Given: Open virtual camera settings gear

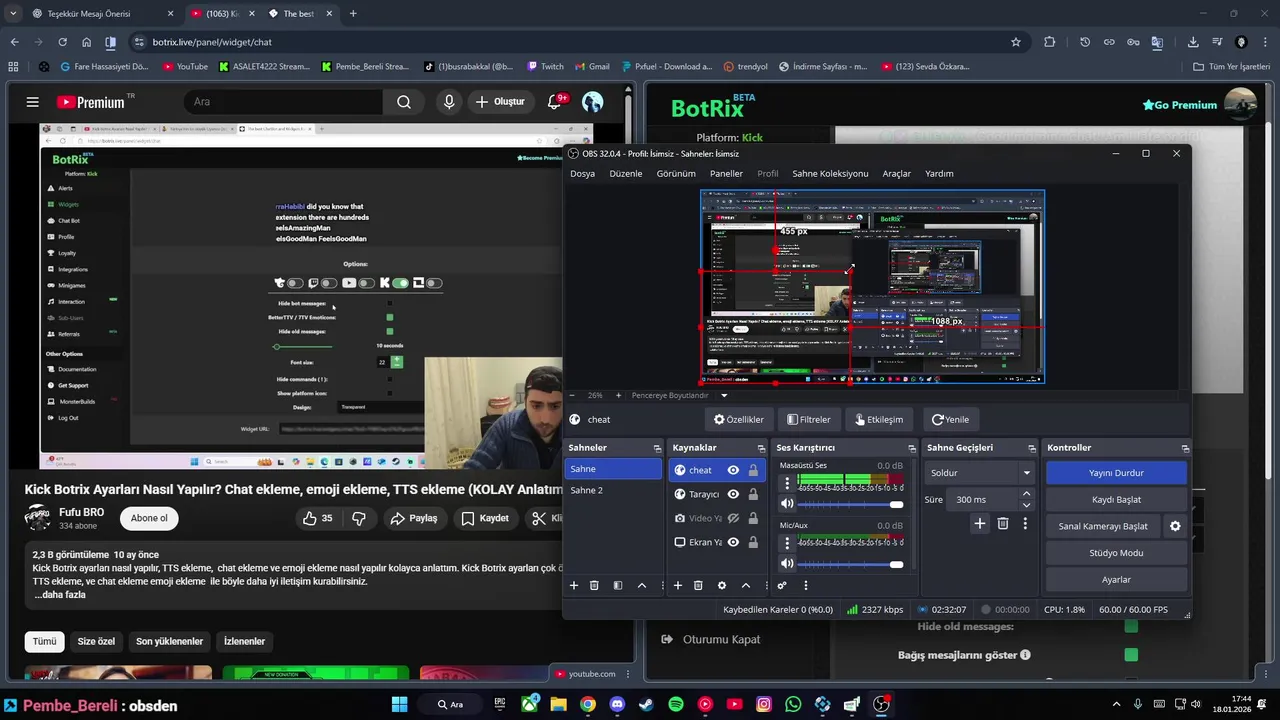Looking at the screenshot, I should 1175,526.
